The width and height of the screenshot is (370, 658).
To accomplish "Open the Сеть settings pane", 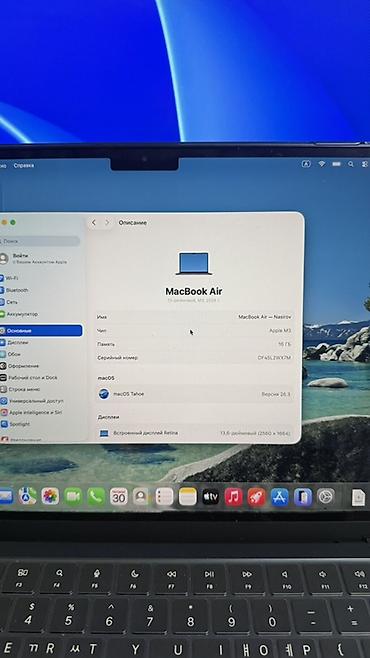I will [12, 302].
